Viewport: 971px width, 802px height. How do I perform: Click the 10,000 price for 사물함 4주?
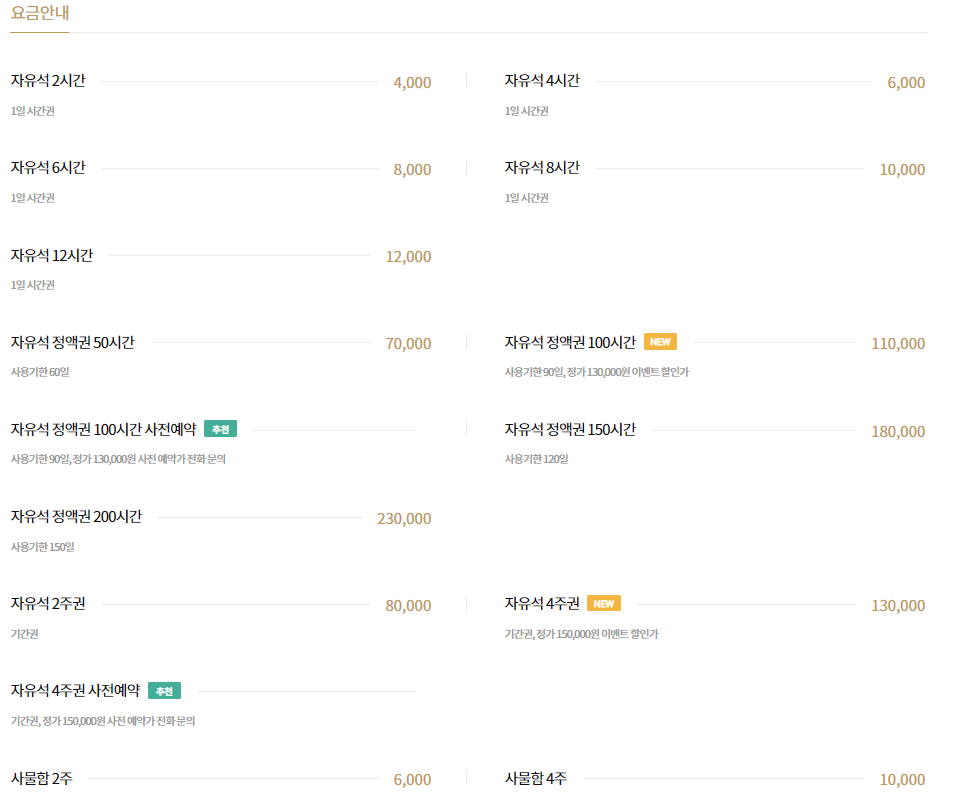(902, 780)
